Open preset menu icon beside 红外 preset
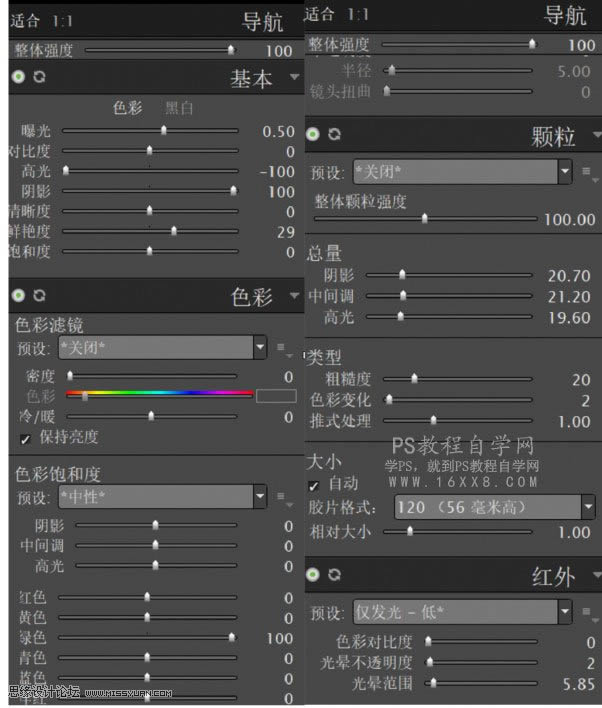 587,612
